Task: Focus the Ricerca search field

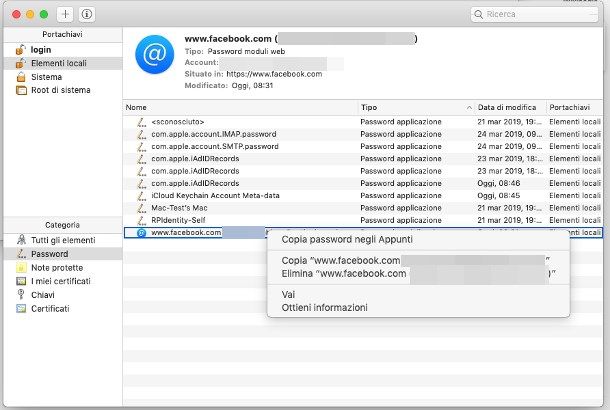Action: 534,14
